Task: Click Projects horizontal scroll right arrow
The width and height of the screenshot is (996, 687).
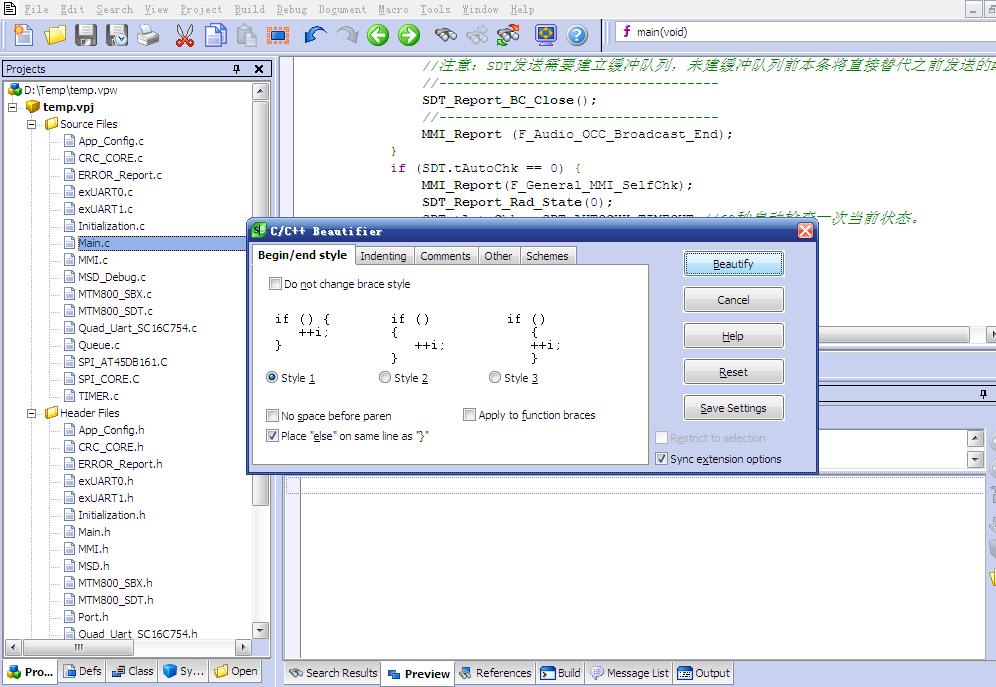Action: point(243,647)
